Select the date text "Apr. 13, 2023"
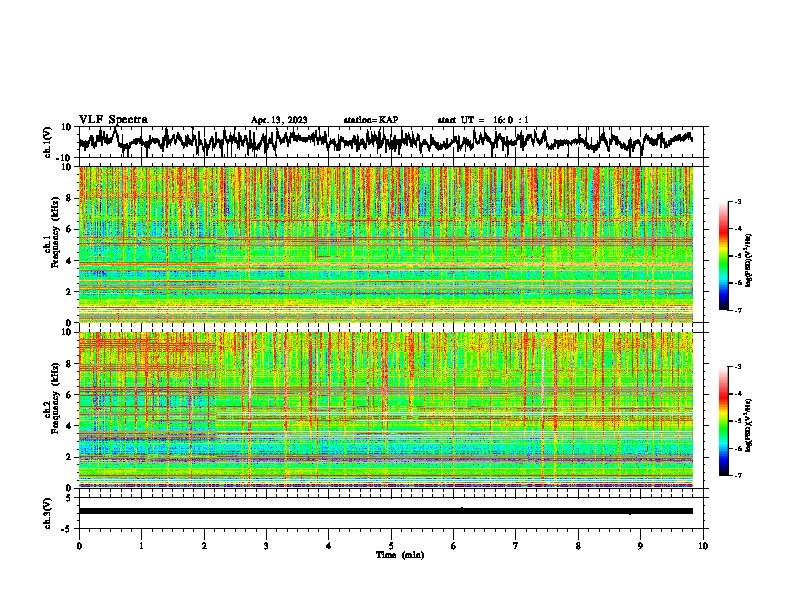 tap(279, 120)
